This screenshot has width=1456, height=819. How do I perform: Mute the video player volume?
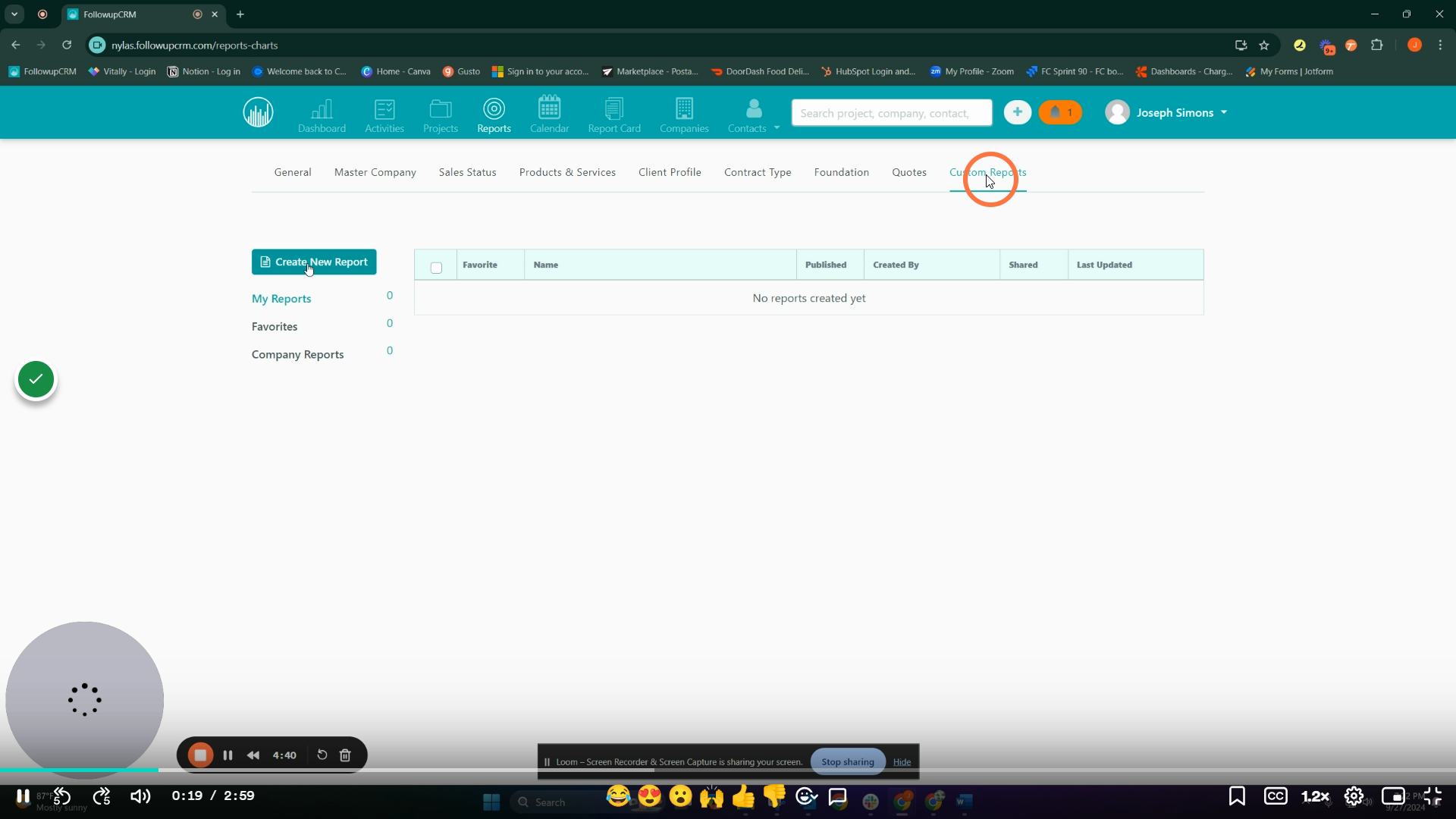pyautogui.click(x=140, y=796)
